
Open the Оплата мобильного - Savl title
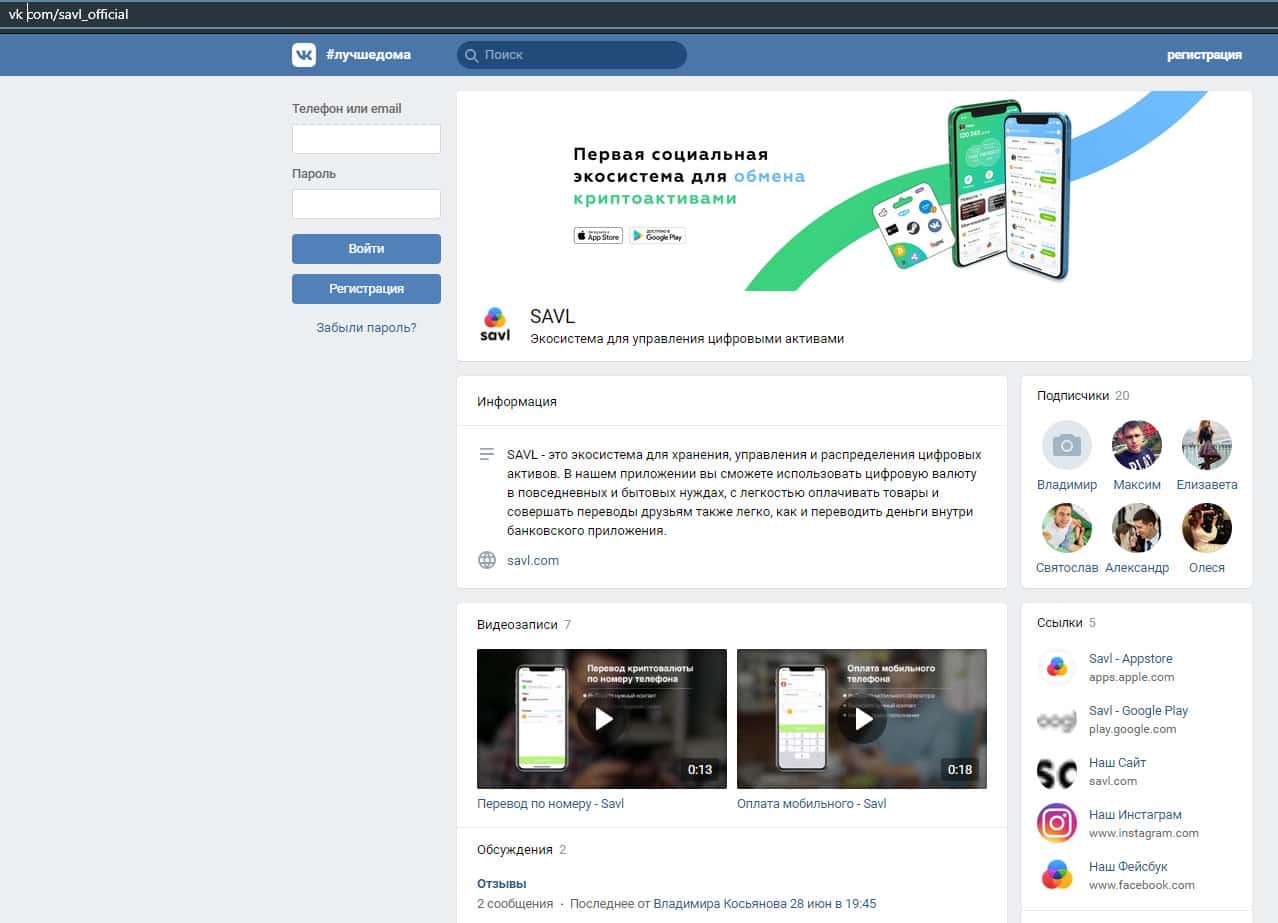point(811,804)
